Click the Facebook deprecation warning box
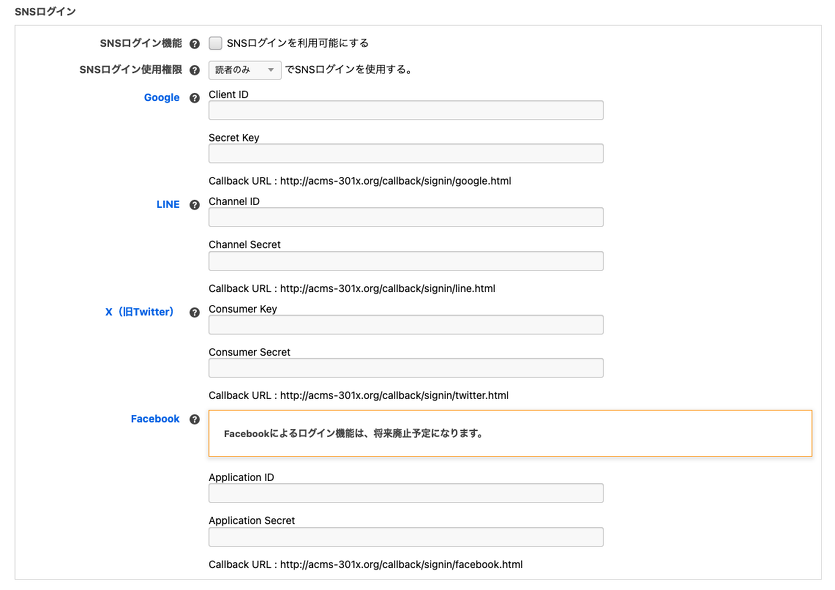The height and width of the screenshot is (590, 835). tap(509, 433)
